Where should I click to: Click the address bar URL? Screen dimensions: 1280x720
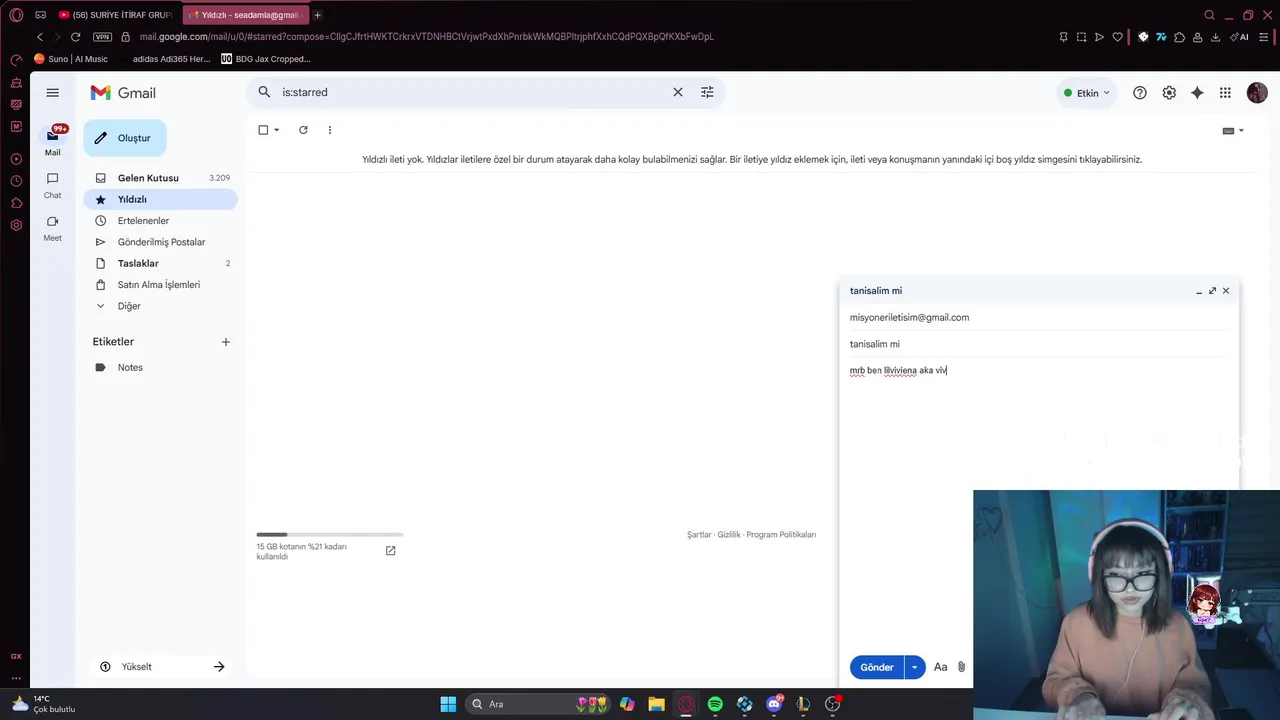coord(427,37)
